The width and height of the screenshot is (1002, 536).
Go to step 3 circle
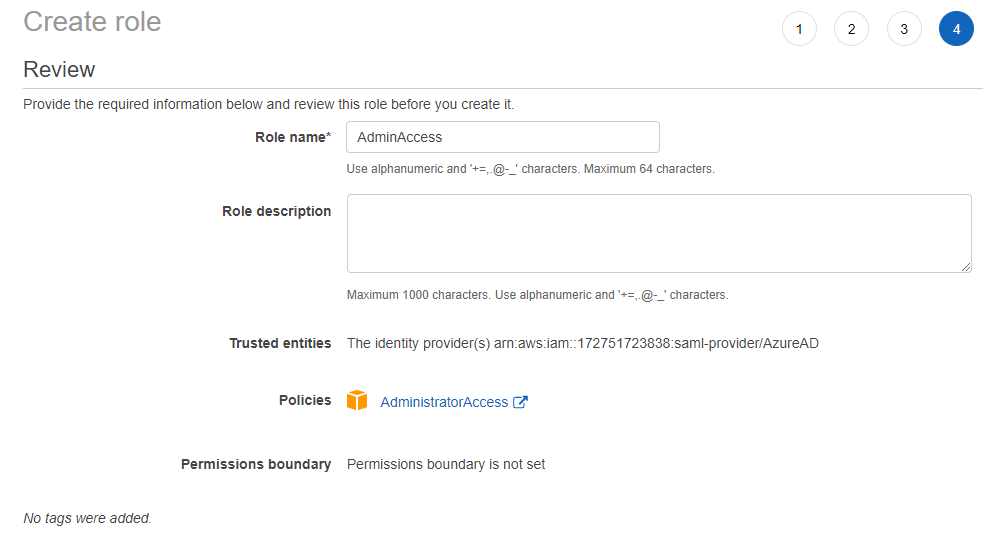click(x=904, y=29)
